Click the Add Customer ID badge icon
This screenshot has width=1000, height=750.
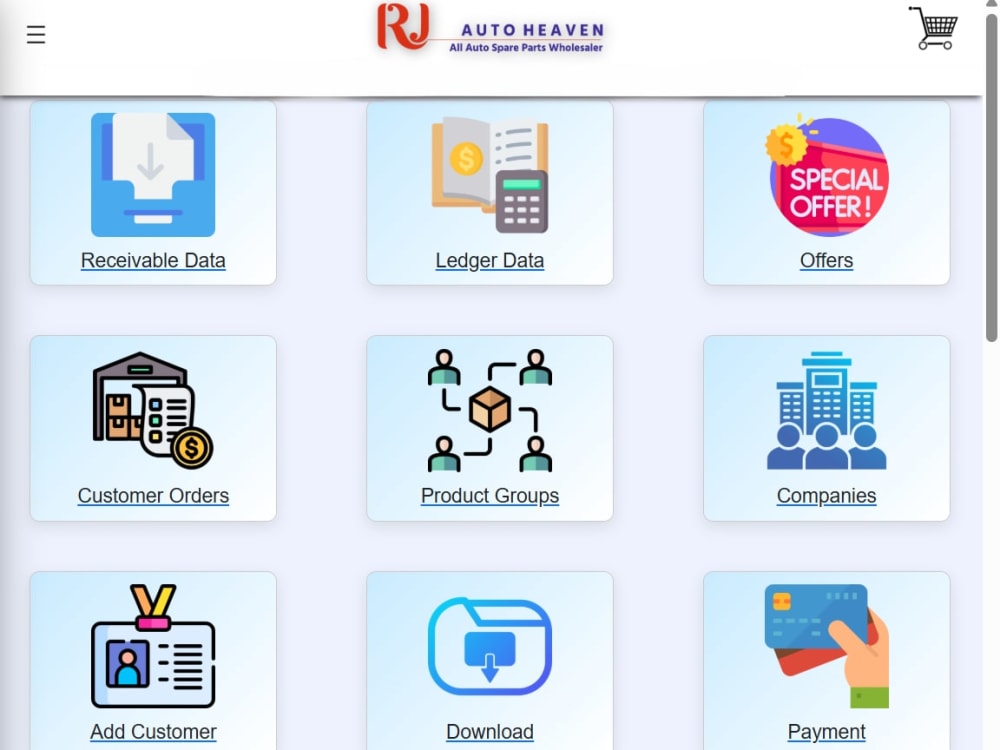[x=153, y=646]
